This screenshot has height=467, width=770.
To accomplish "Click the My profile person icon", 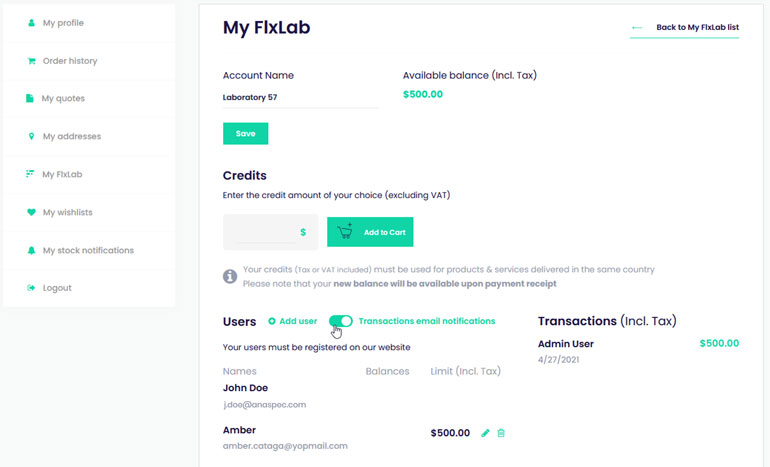I will coord(31,23).
